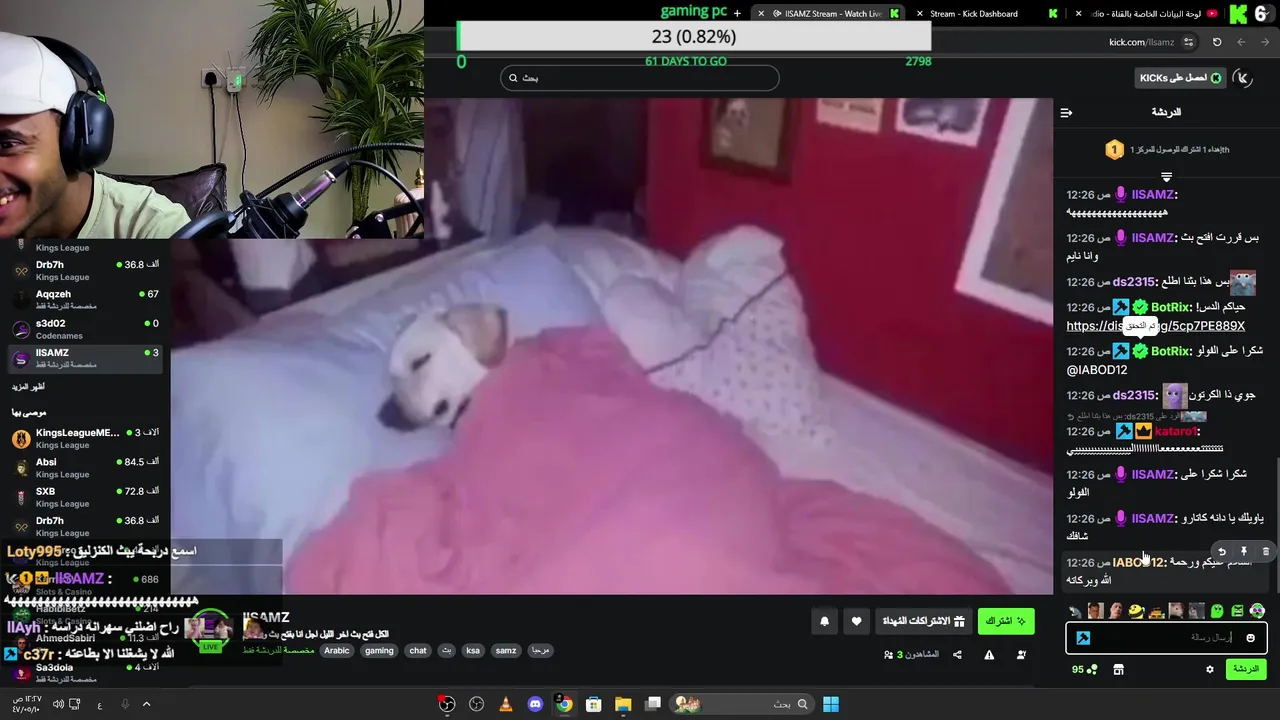The width and height of the screenshot is (1280, 720).
Task: Click the yellow bee emote
Action: pyautogui.click(x=1136, y=611)
